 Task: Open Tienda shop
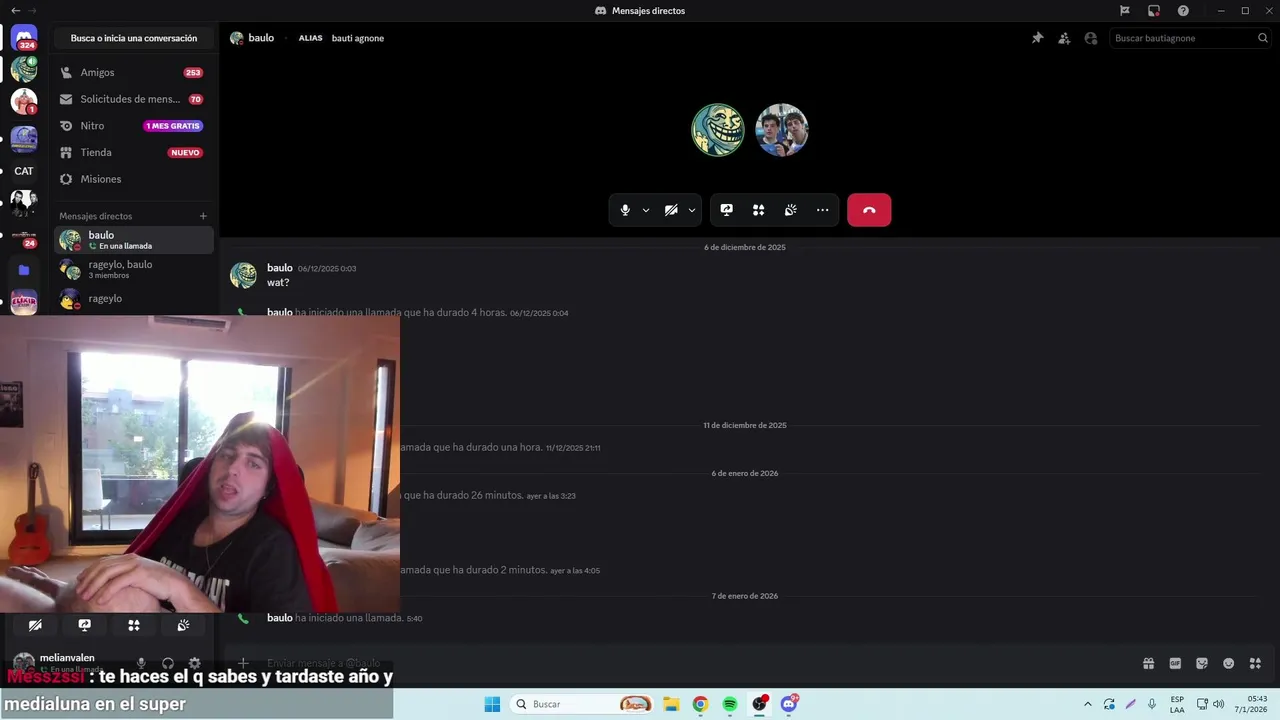(x=133, y=152)
